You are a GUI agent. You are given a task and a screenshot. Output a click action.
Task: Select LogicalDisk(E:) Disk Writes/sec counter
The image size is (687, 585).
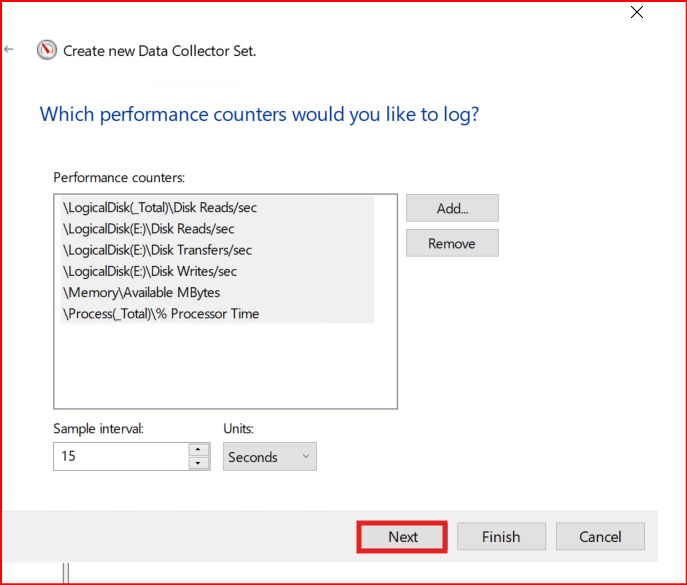[150, 271]
